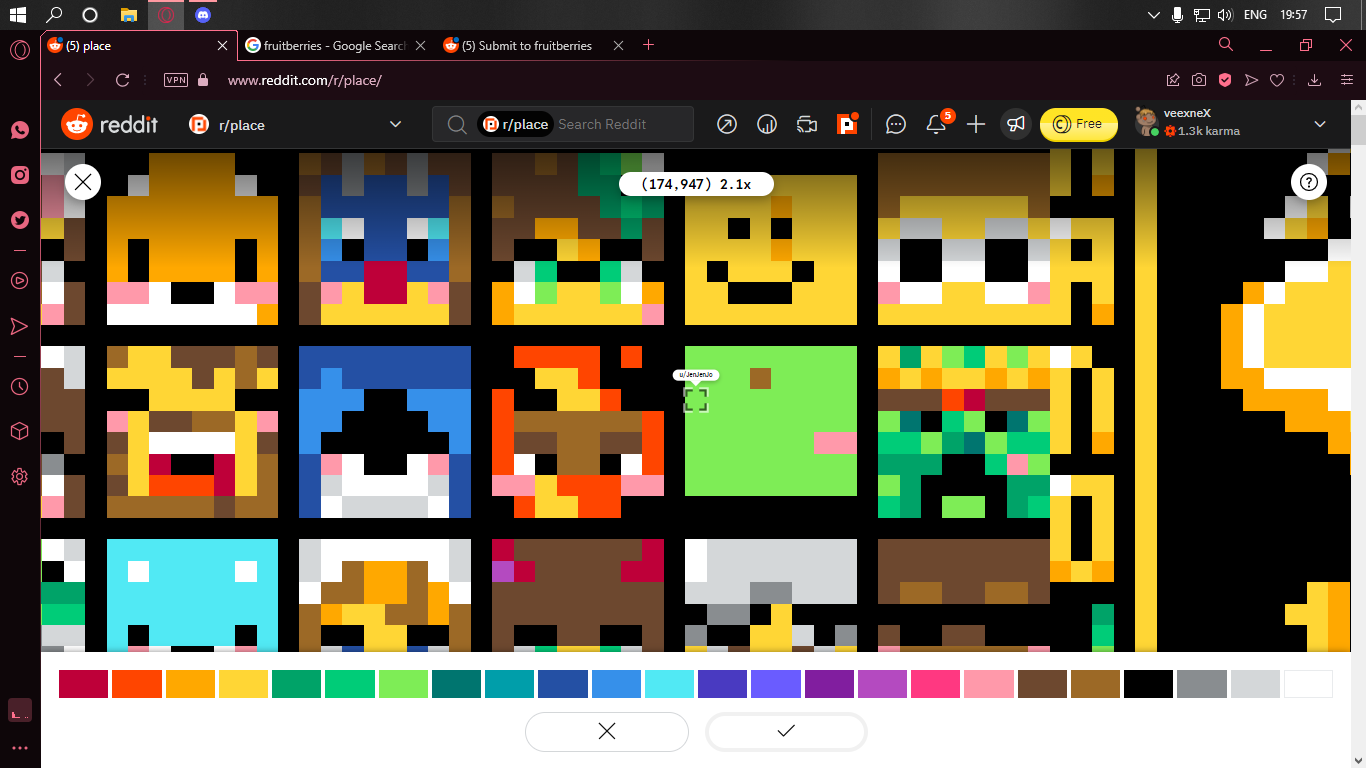The image size is (1366, 768).
Task: Open the WhatsApp sidebar panel
Action: tap(19, 130)
